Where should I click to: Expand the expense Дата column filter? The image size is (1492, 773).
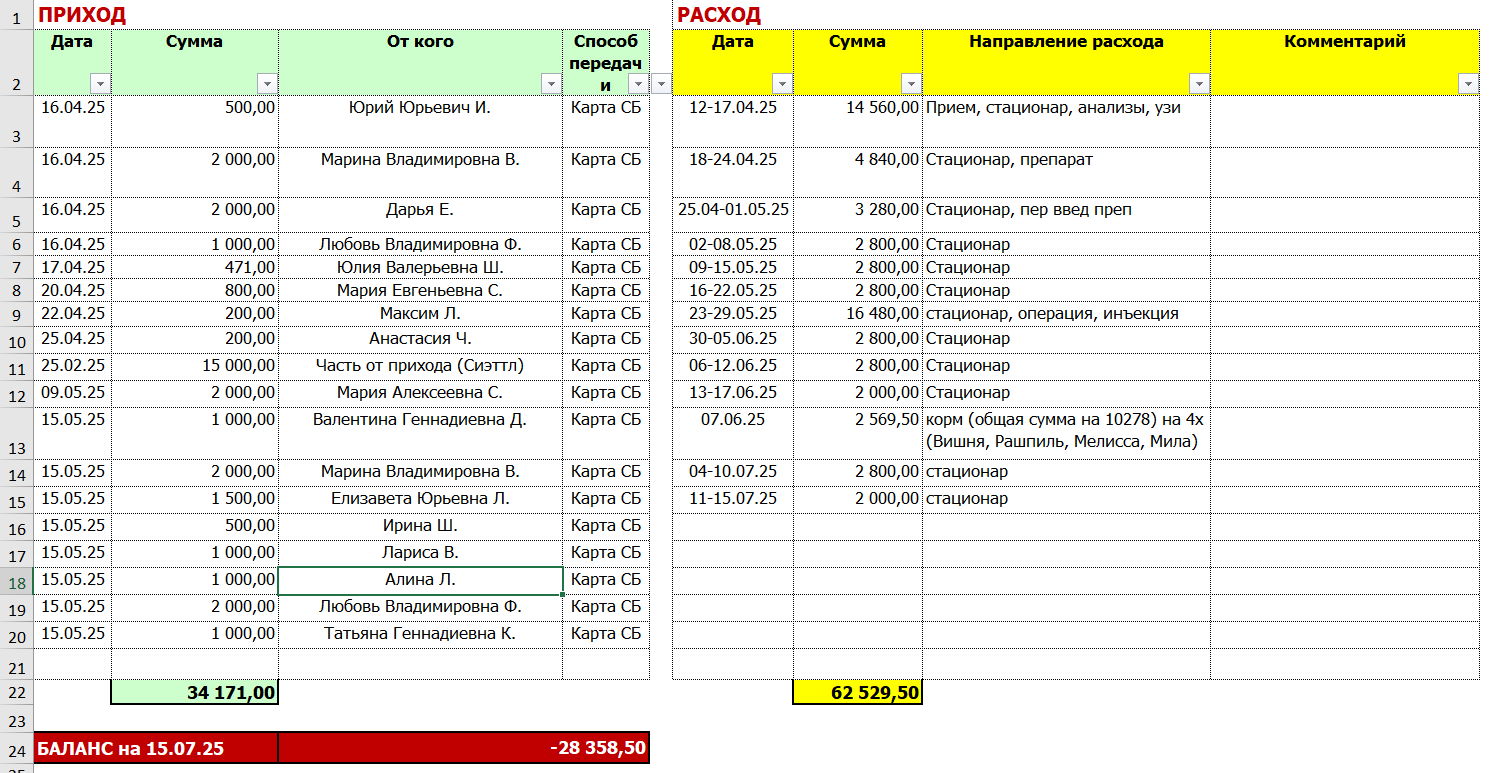coord(781,84)
